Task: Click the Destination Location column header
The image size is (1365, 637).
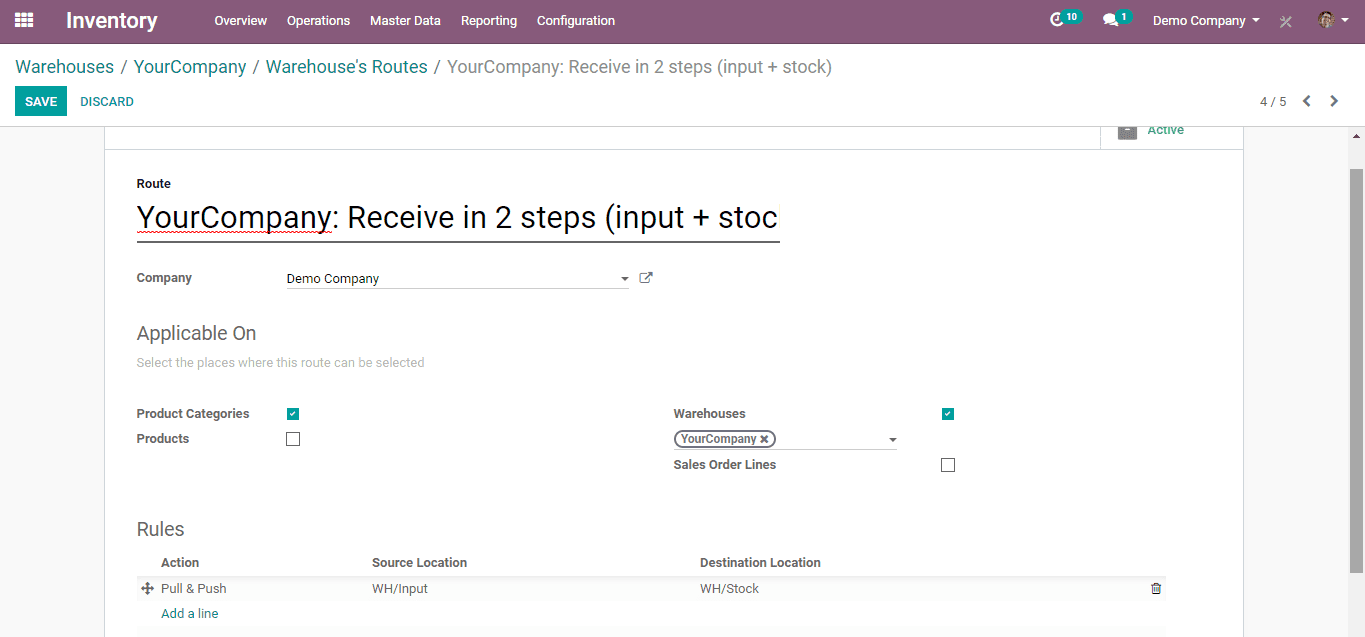Action: click(760, 563)
